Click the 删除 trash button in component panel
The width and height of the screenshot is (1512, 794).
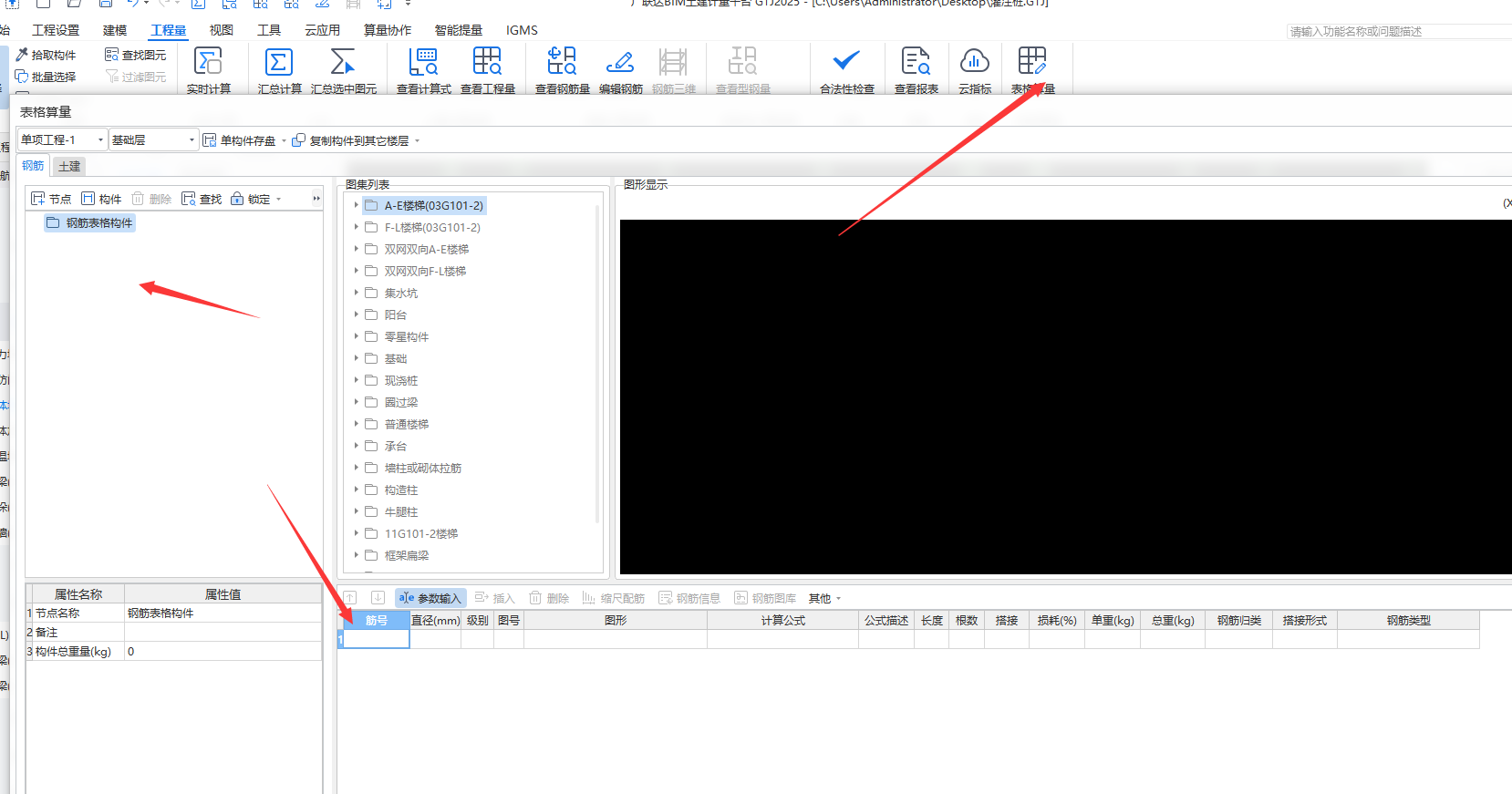pyautogui.click(x=151, y=199)
